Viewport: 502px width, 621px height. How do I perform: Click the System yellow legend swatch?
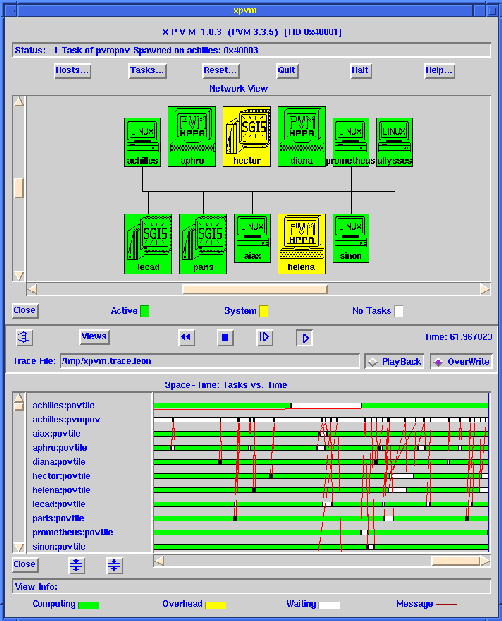pyautogui.click(x=264, y=311)
